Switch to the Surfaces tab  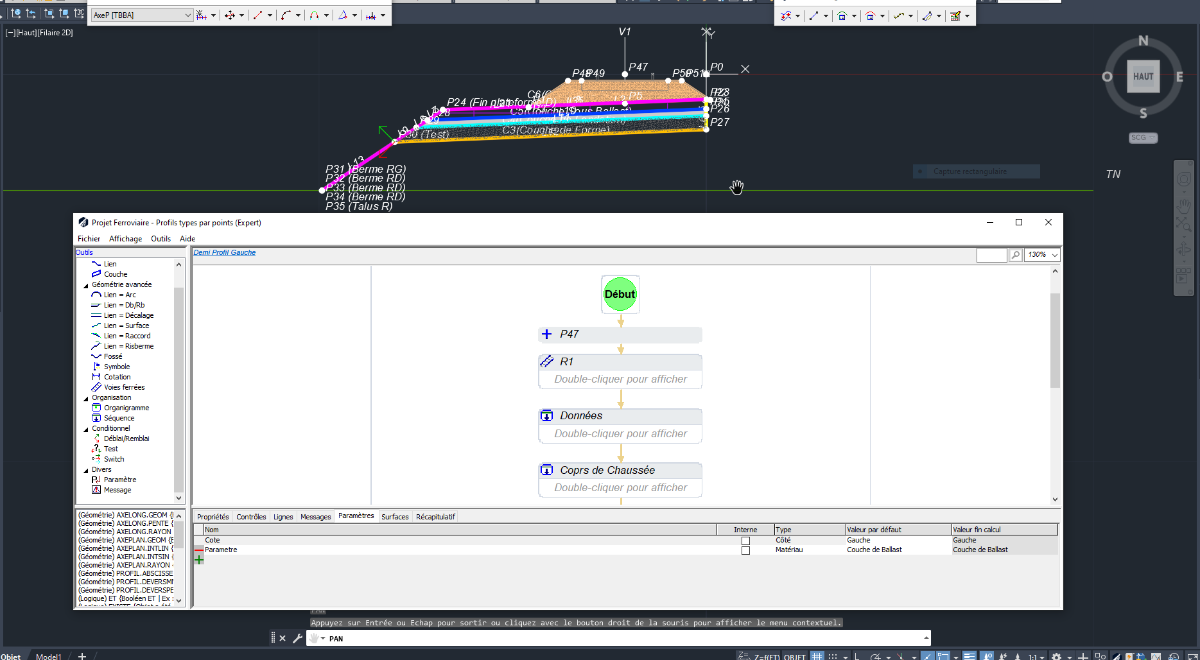click(394, 517)
